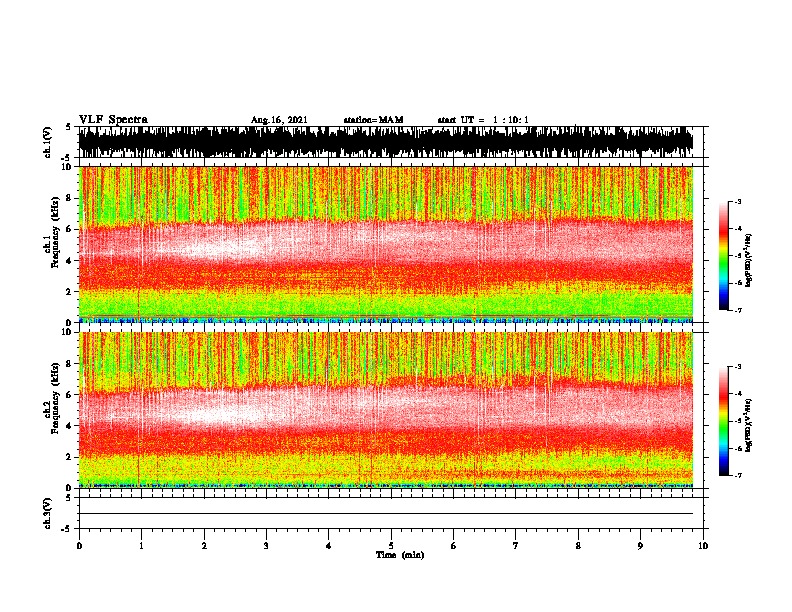Screen dimensions: 792x612
Task: Click the "-7" label on ch.2 color scale
Action: tap(737, 475)
